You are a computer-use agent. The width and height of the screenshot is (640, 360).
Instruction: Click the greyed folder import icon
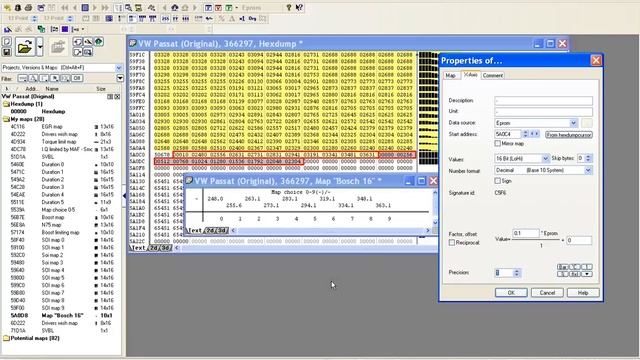pos(58,47)
